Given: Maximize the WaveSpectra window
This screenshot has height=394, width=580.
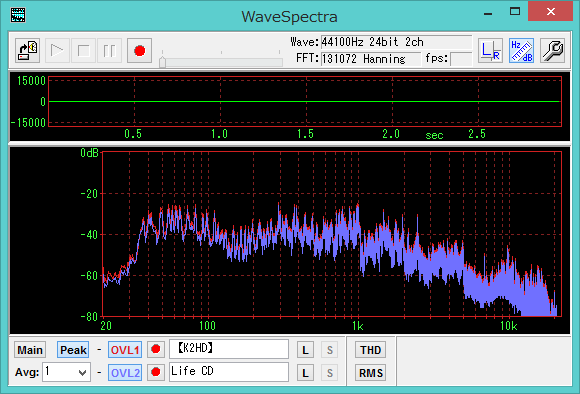Looking at the screenshot, I should click(515, 12).
